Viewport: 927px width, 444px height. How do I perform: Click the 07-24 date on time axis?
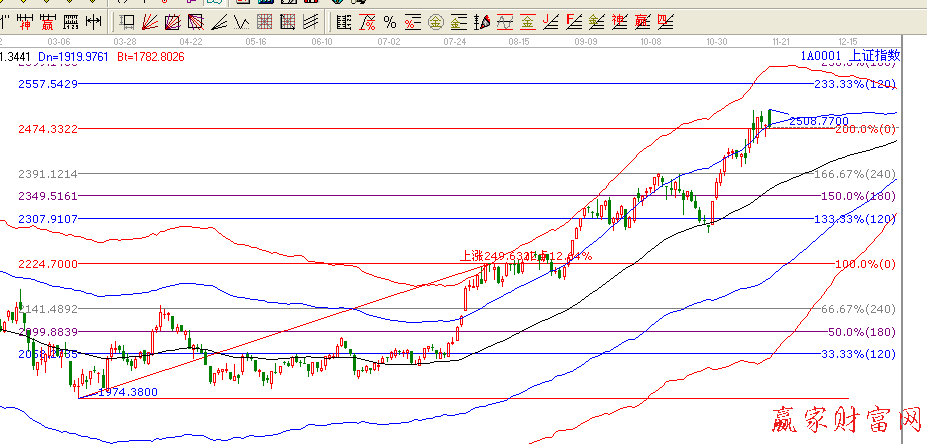(455, 42)
